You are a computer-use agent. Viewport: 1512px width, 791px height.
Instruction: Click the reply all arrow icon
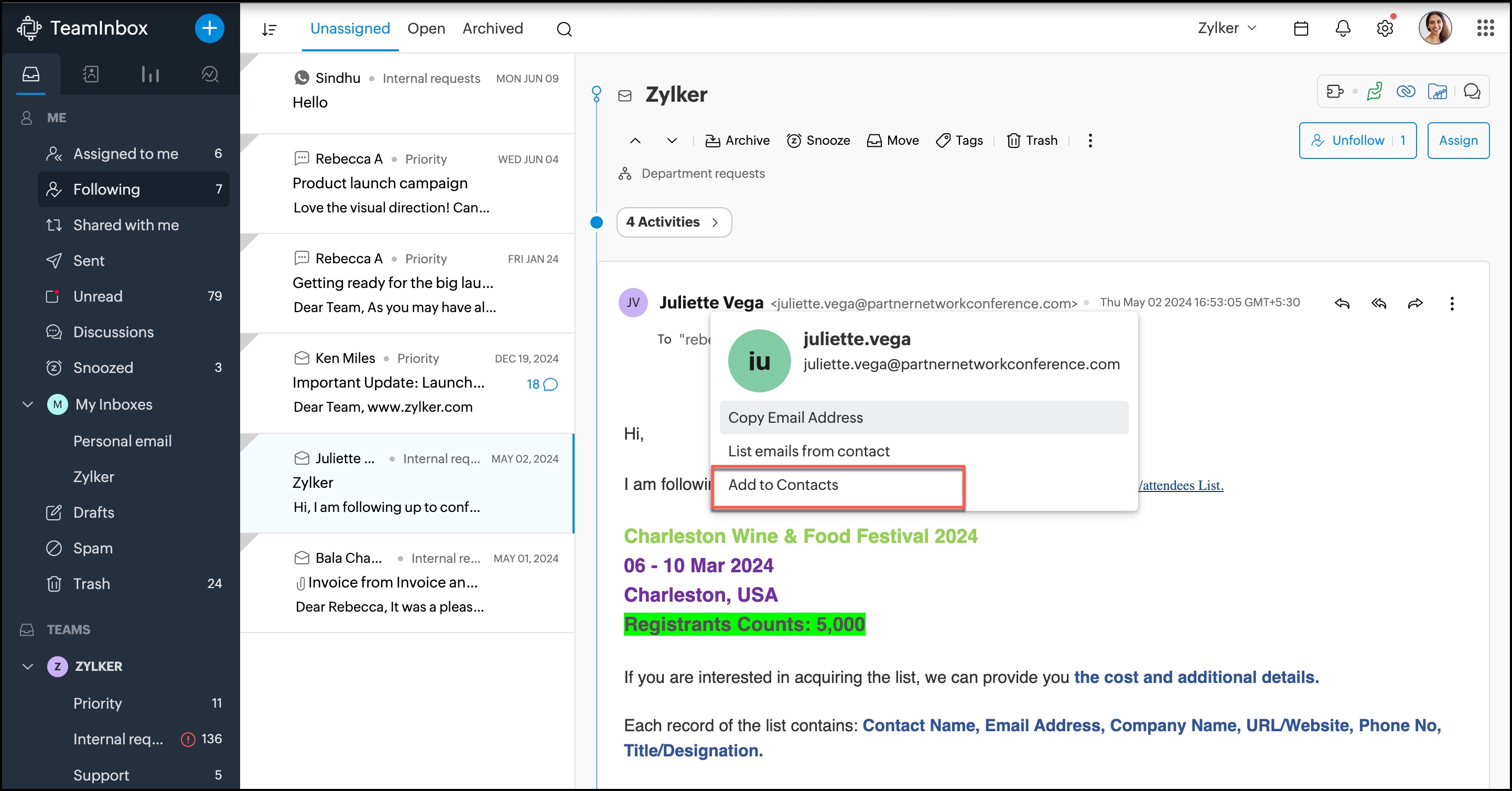(x=1379, y=303)
